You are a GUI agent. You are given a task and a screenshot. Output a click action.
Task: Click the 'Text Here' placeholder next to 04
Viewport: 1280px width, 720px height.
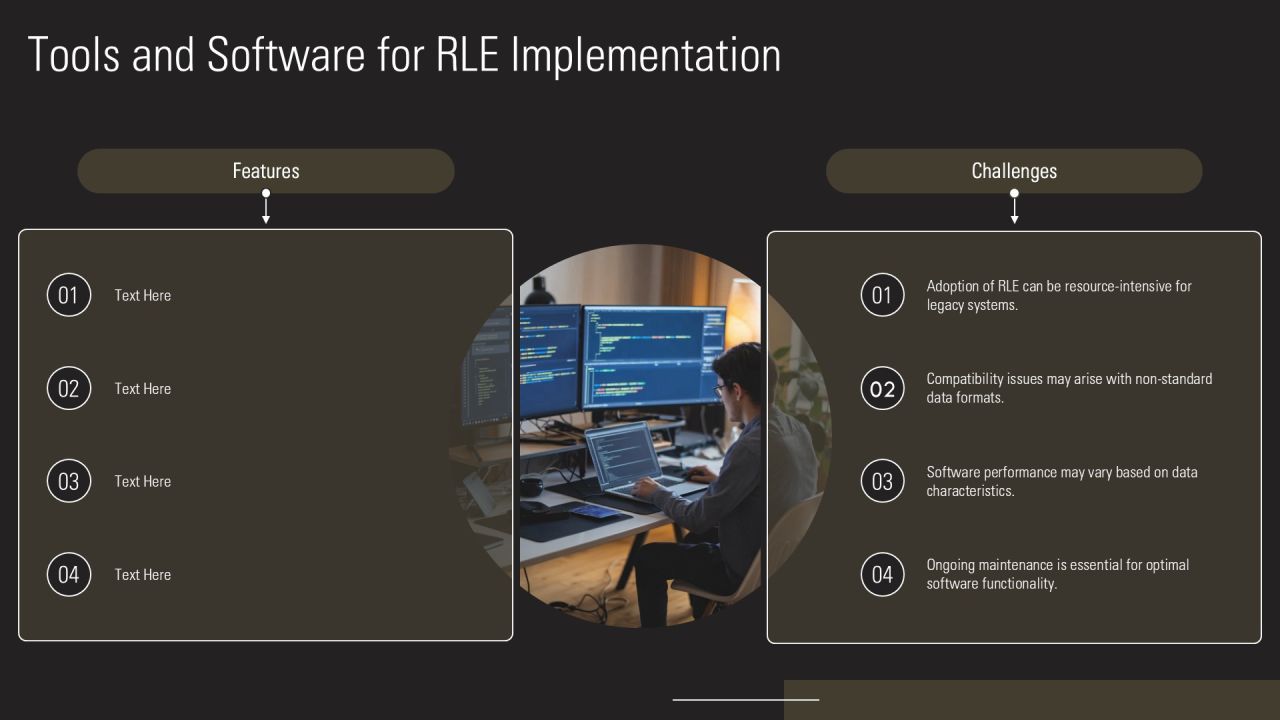tap(143, 574)
